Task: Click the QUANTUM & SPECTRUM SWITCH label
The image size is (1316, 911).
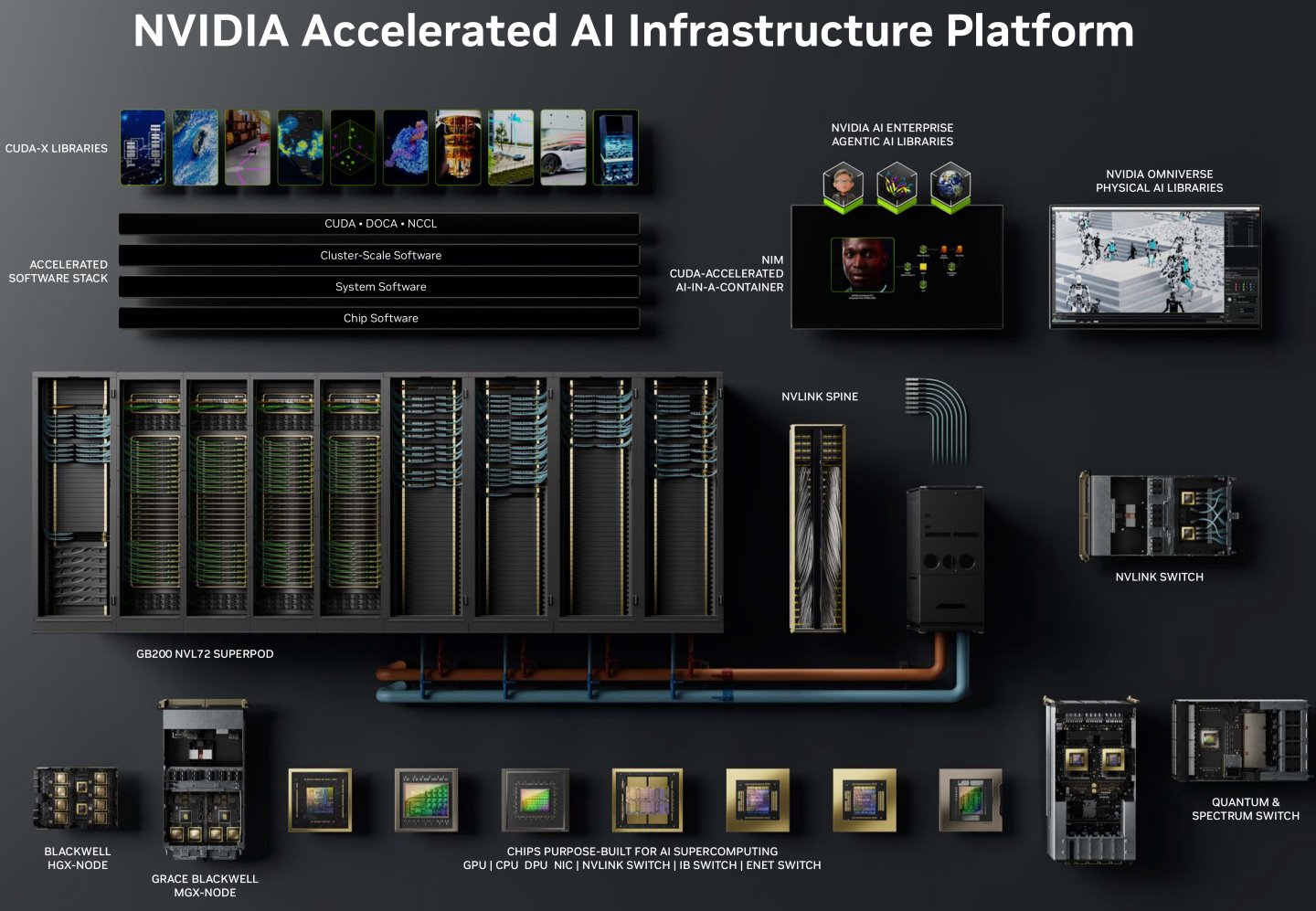Action: [1246, 809]
